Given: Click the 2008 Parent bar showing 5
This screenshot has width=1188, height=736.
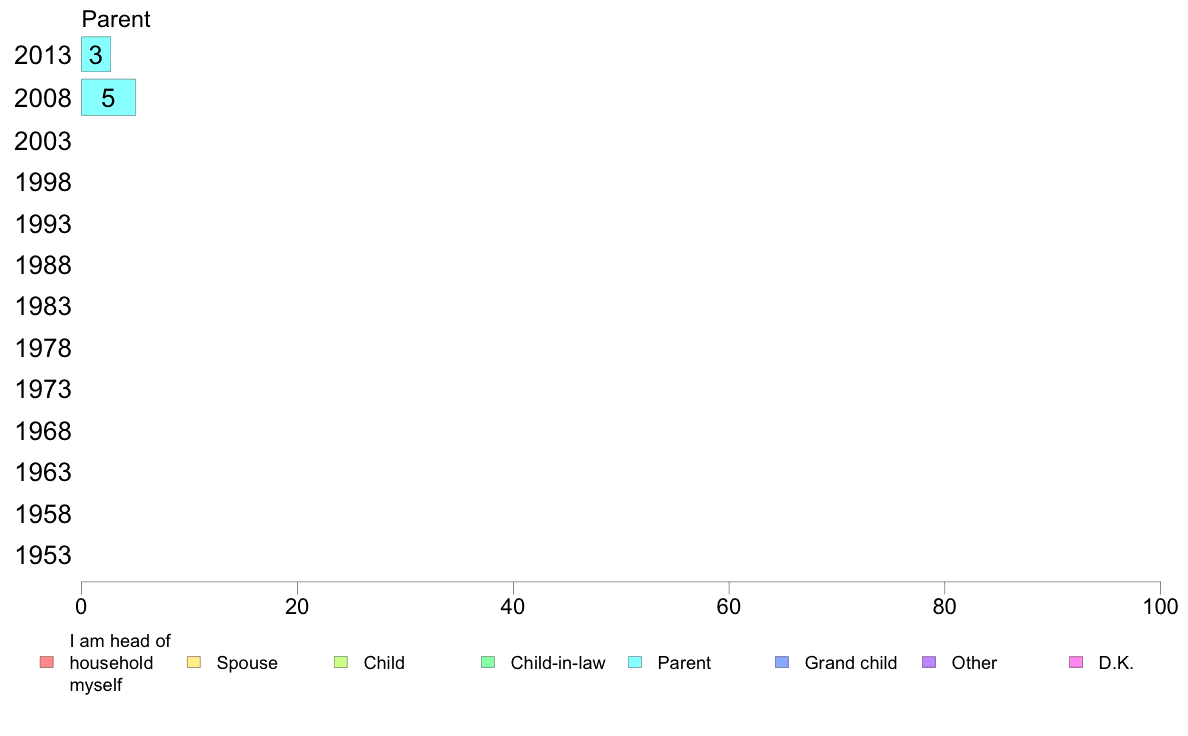Looking at the screenshot, I should click(x=108, y=98).
